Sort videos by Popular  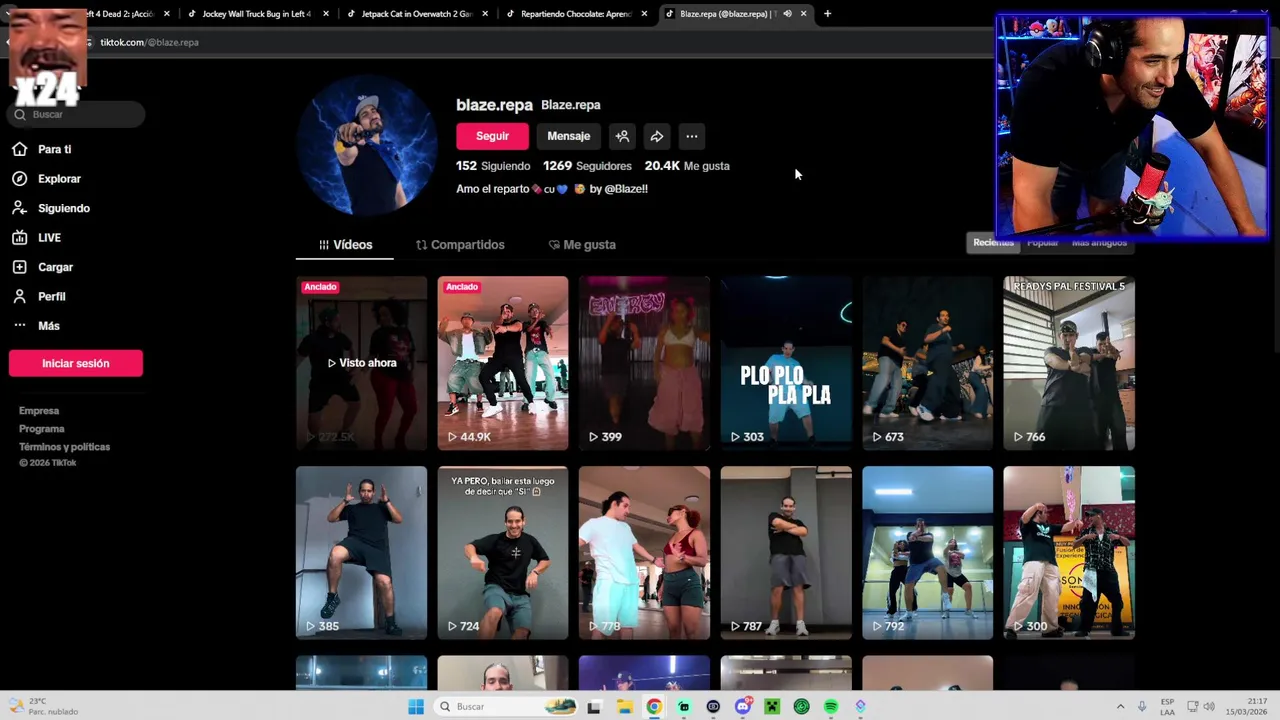pyautogui.click(x=1042, y=243)
